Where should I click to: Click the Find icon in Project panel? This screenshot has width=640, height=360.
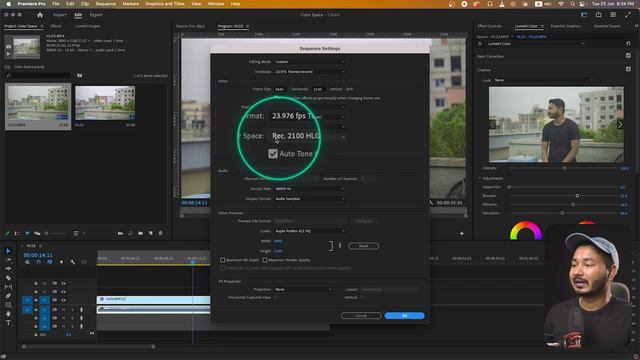coord(130,233)
